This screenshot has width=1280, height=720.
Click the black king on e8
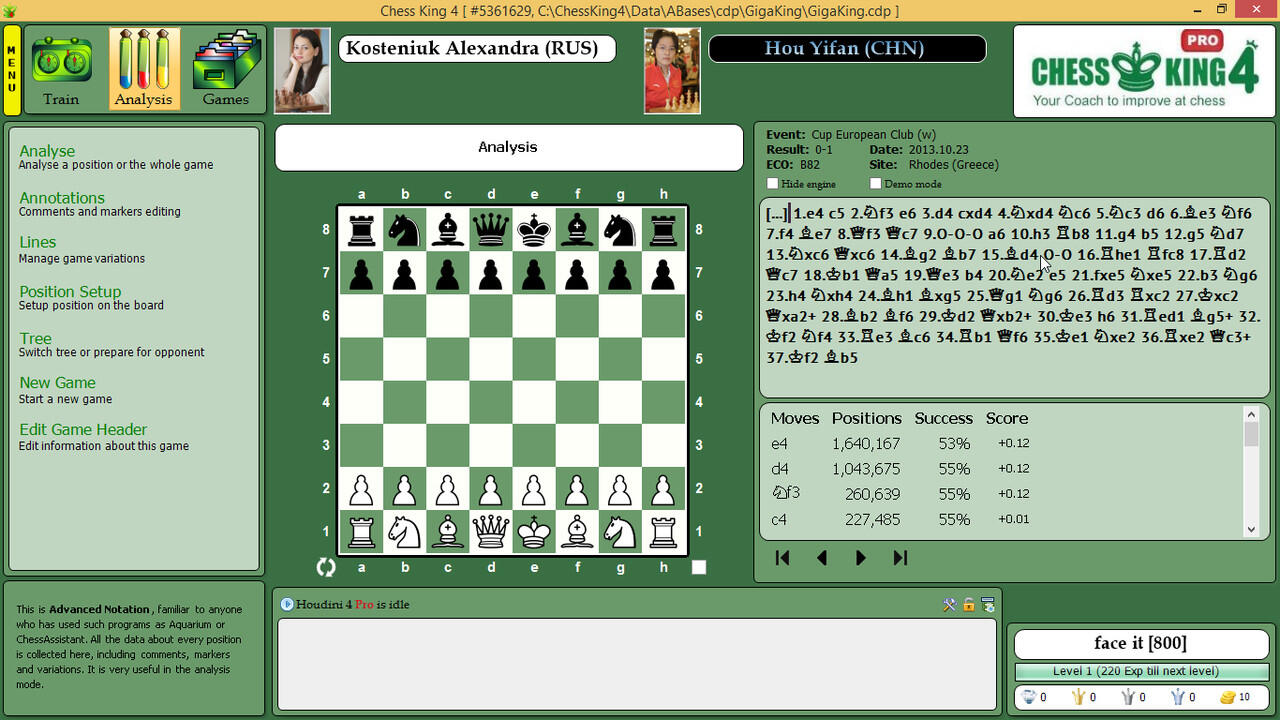point(535,230)
